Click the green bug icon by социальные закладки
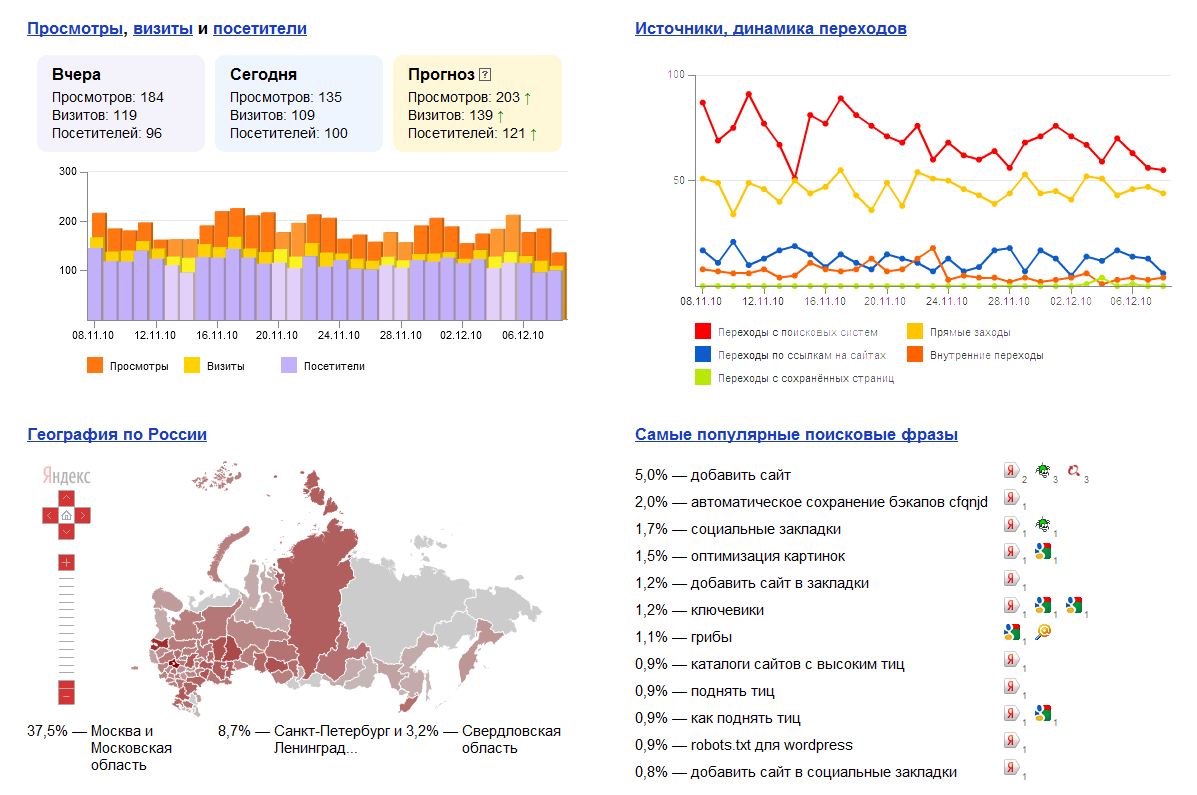The height and width of the screenshot is (795, 1197). click(x=1043, y=524)
